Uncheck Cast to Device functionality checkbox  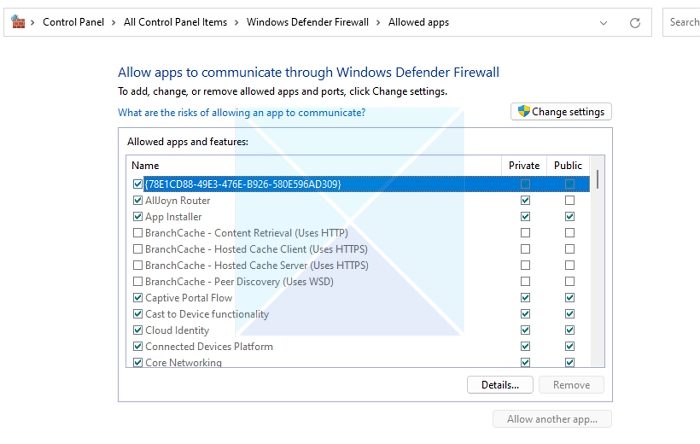tap(138, 314)
